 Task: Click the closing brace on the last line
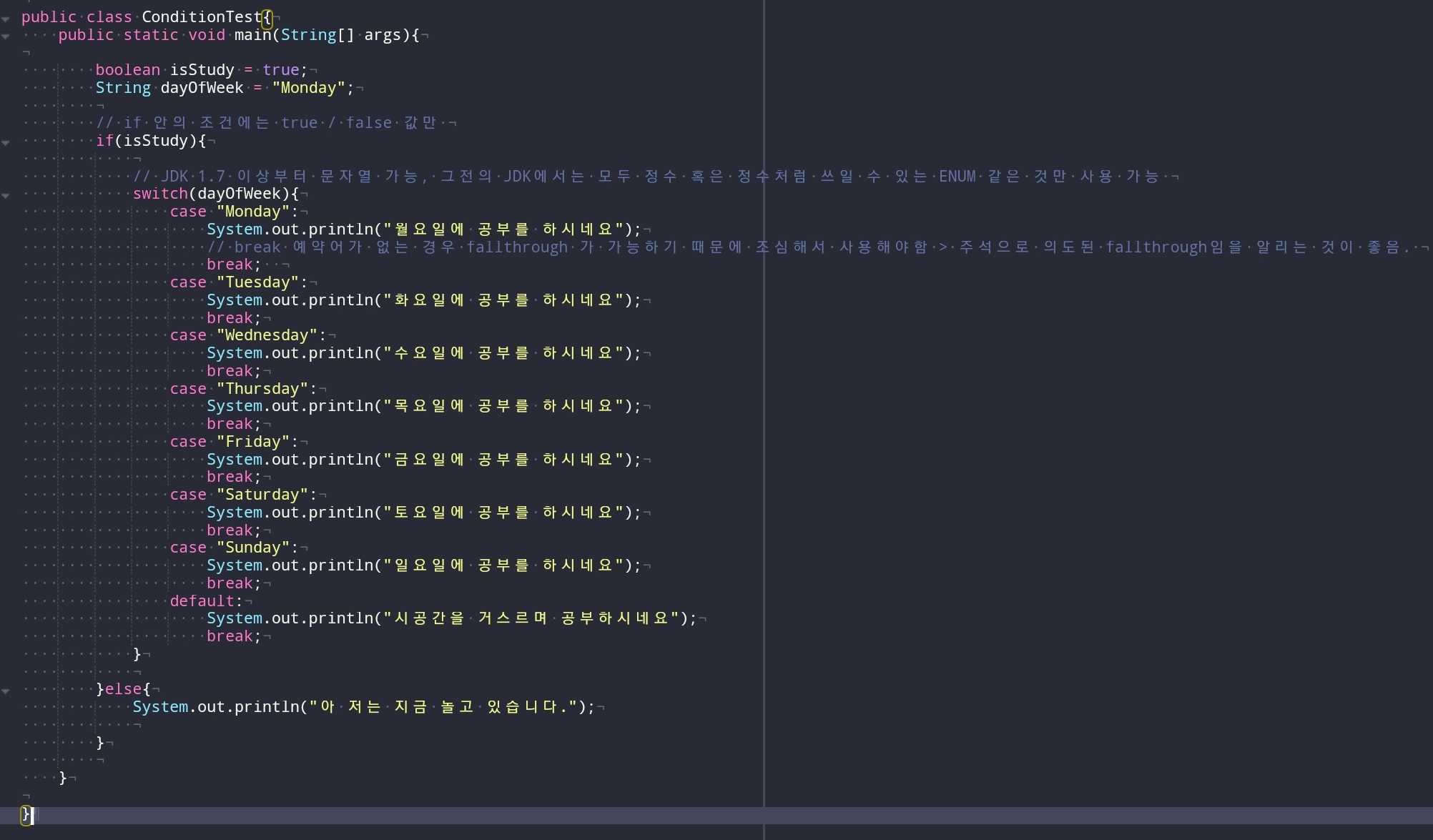pos(26,814)
